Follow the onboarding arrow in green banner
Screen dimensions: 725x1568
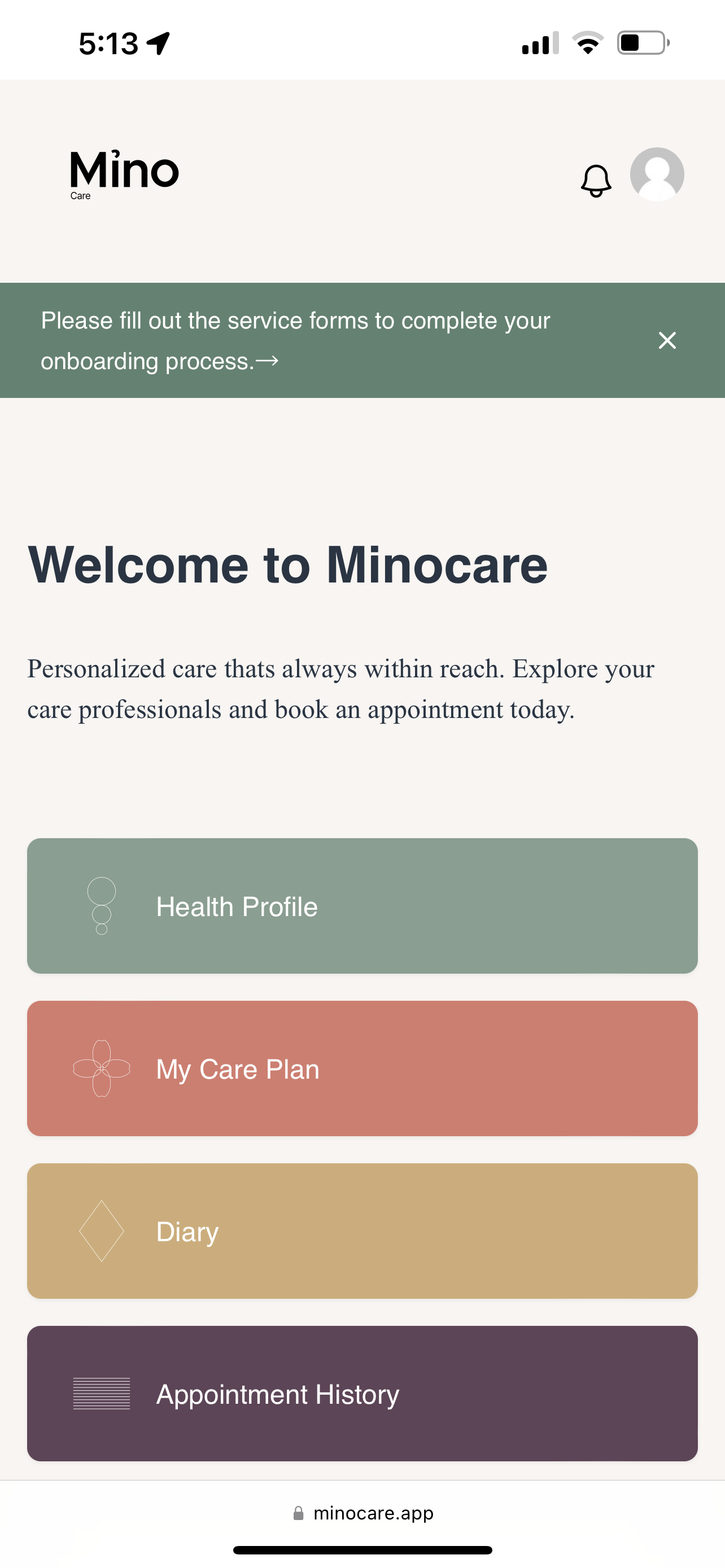[267, 362]
